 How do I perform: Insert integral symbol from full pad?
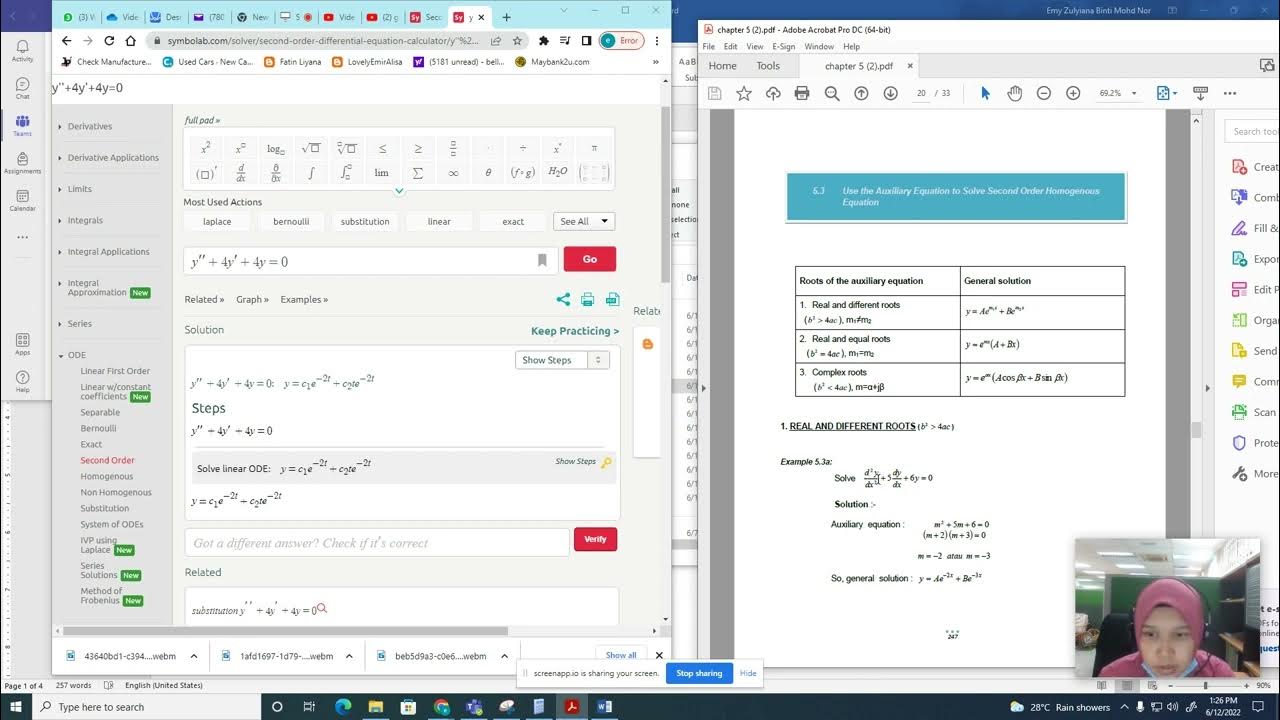click(310, 172)
